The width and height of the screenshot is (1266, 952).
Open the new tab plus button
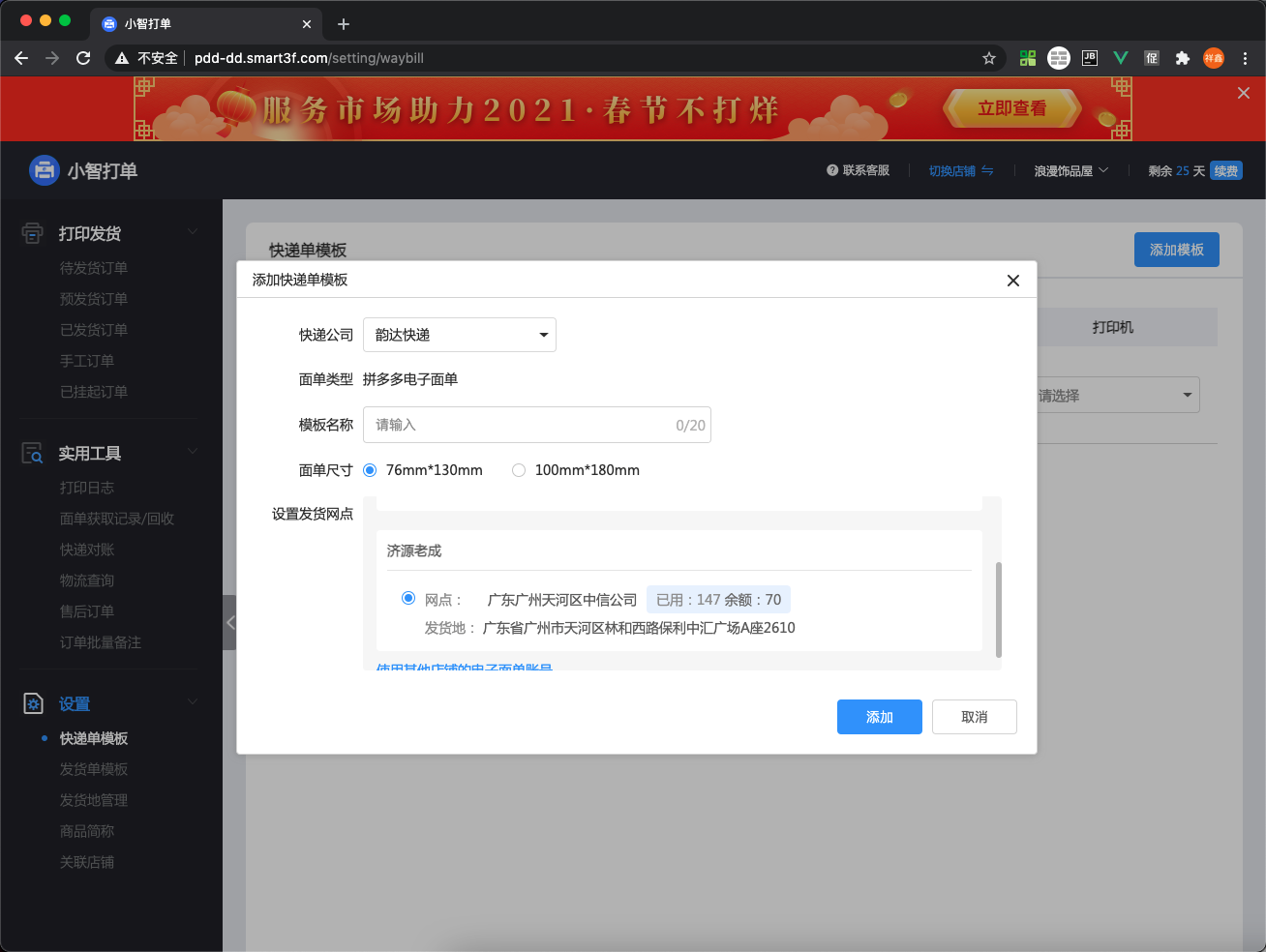(x=344, y=24)
